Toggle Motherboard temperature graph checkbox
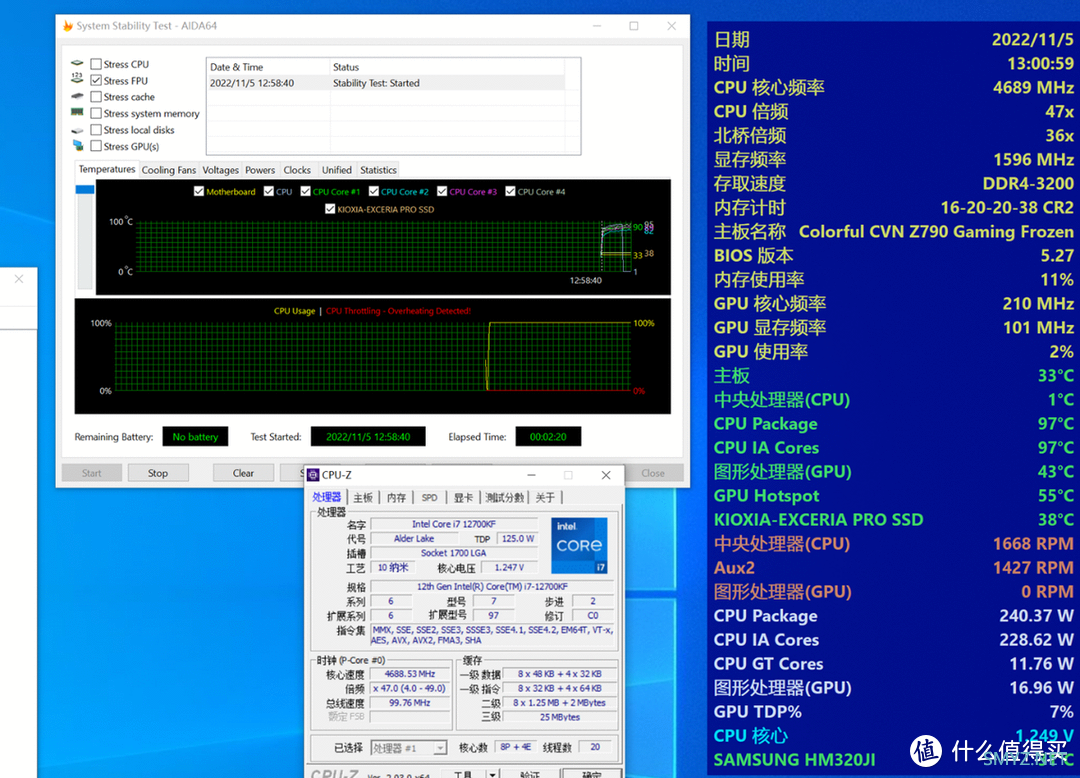 (x=199, y=191)
